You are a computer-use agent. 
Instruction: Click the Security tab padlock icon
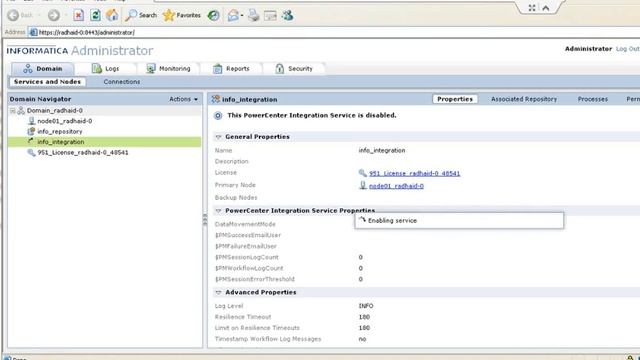click(x=280, y=69)
